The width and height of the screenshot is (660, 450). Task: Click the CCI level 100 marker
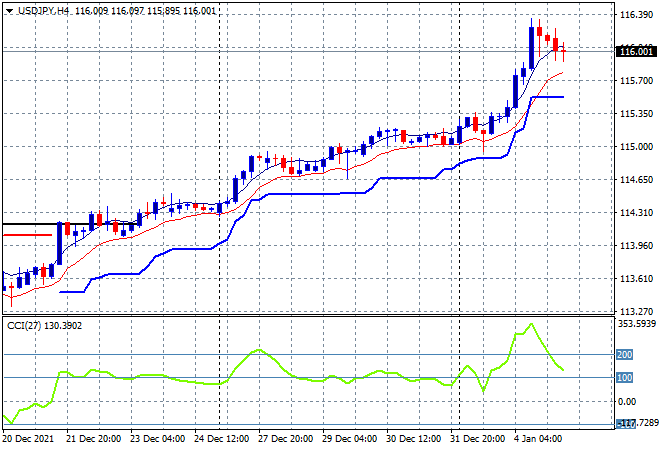[624, 378]
